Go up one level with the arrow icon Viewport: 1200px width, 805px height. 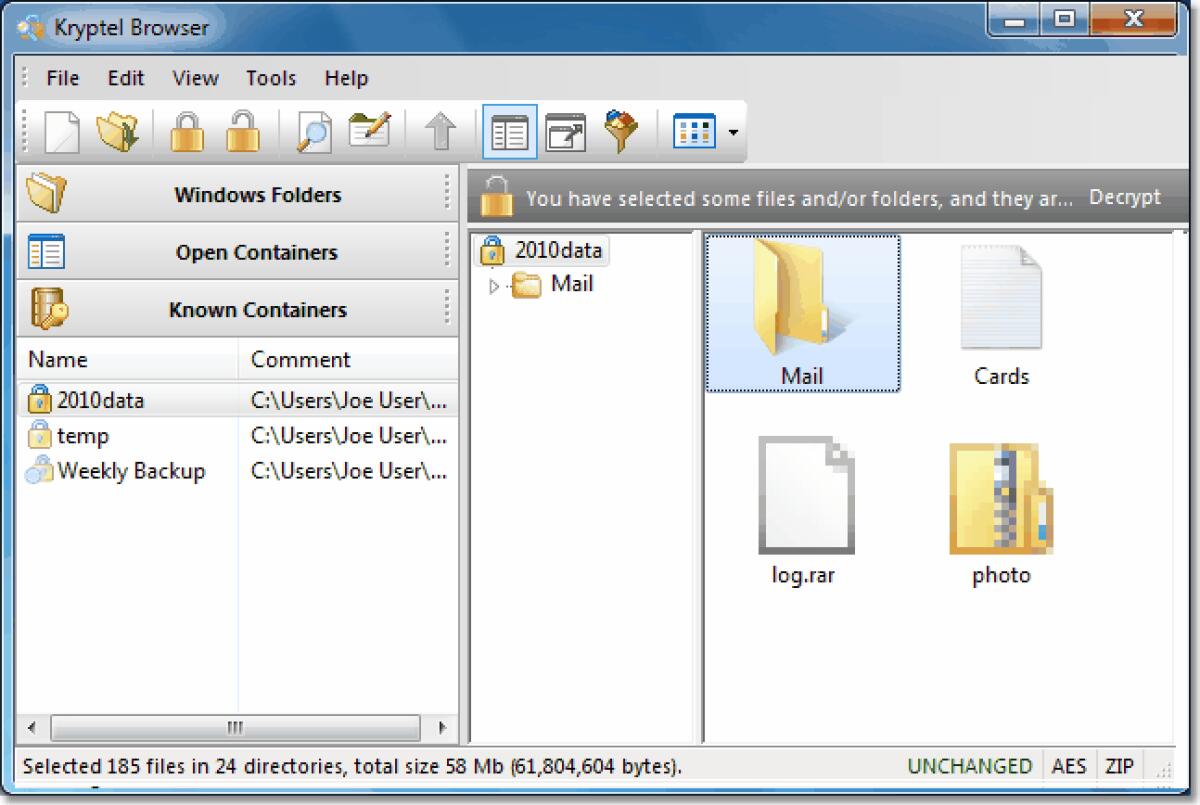tap(440, 131)
